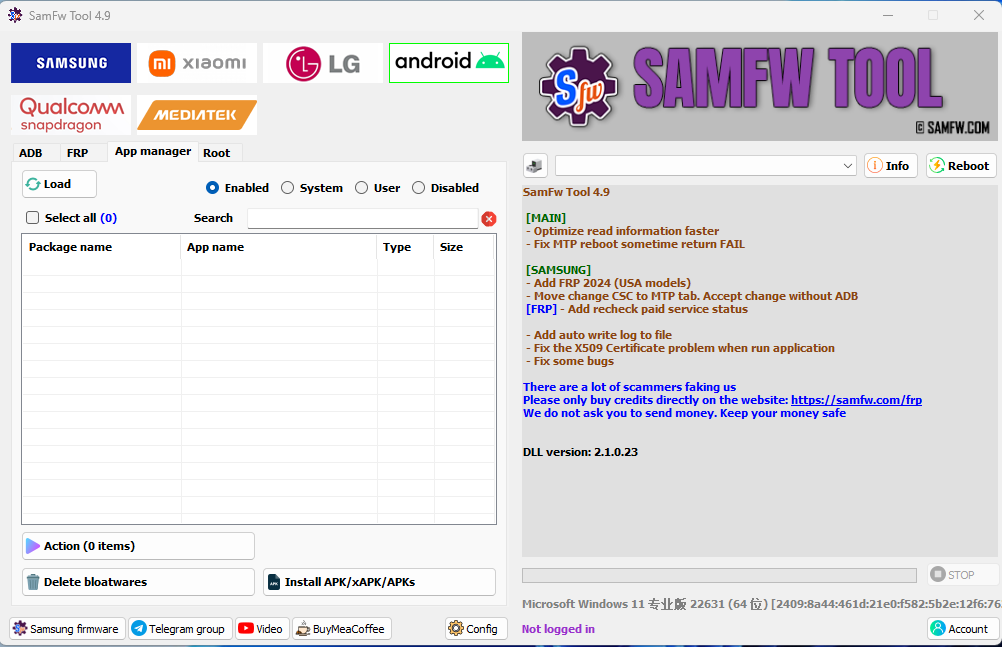The image size is (1002, 647).
Task: Select the Android brand logo
Action: pos(449,63)
